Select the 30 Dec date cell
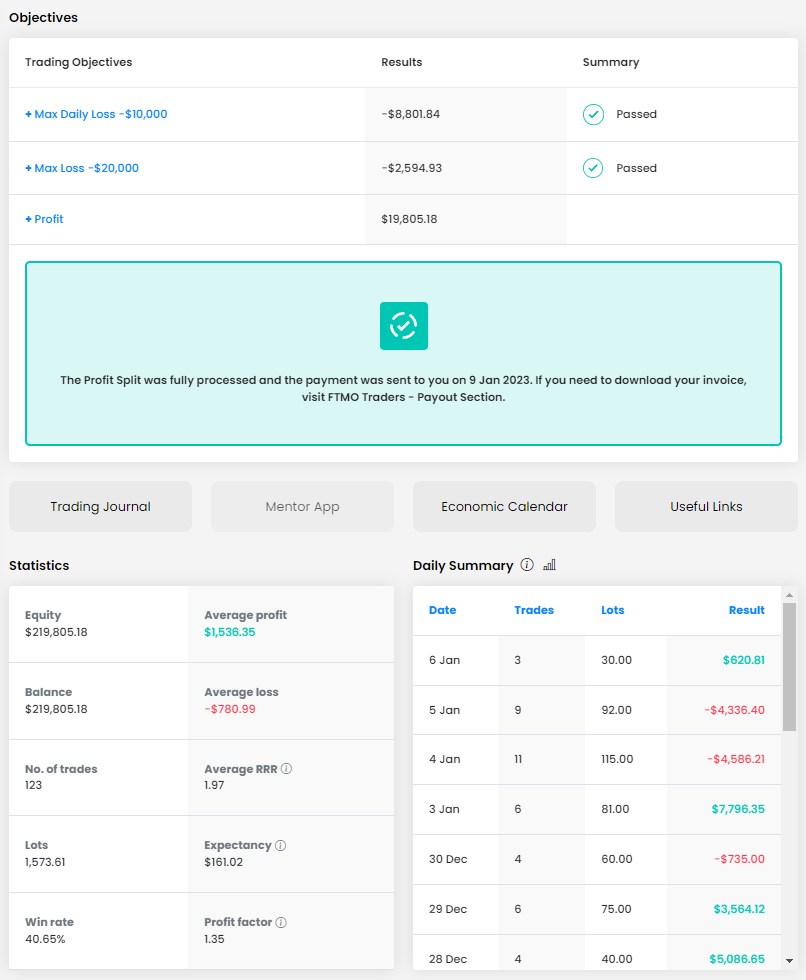This screenshot has height=980, width=806. tap(448, 859)
